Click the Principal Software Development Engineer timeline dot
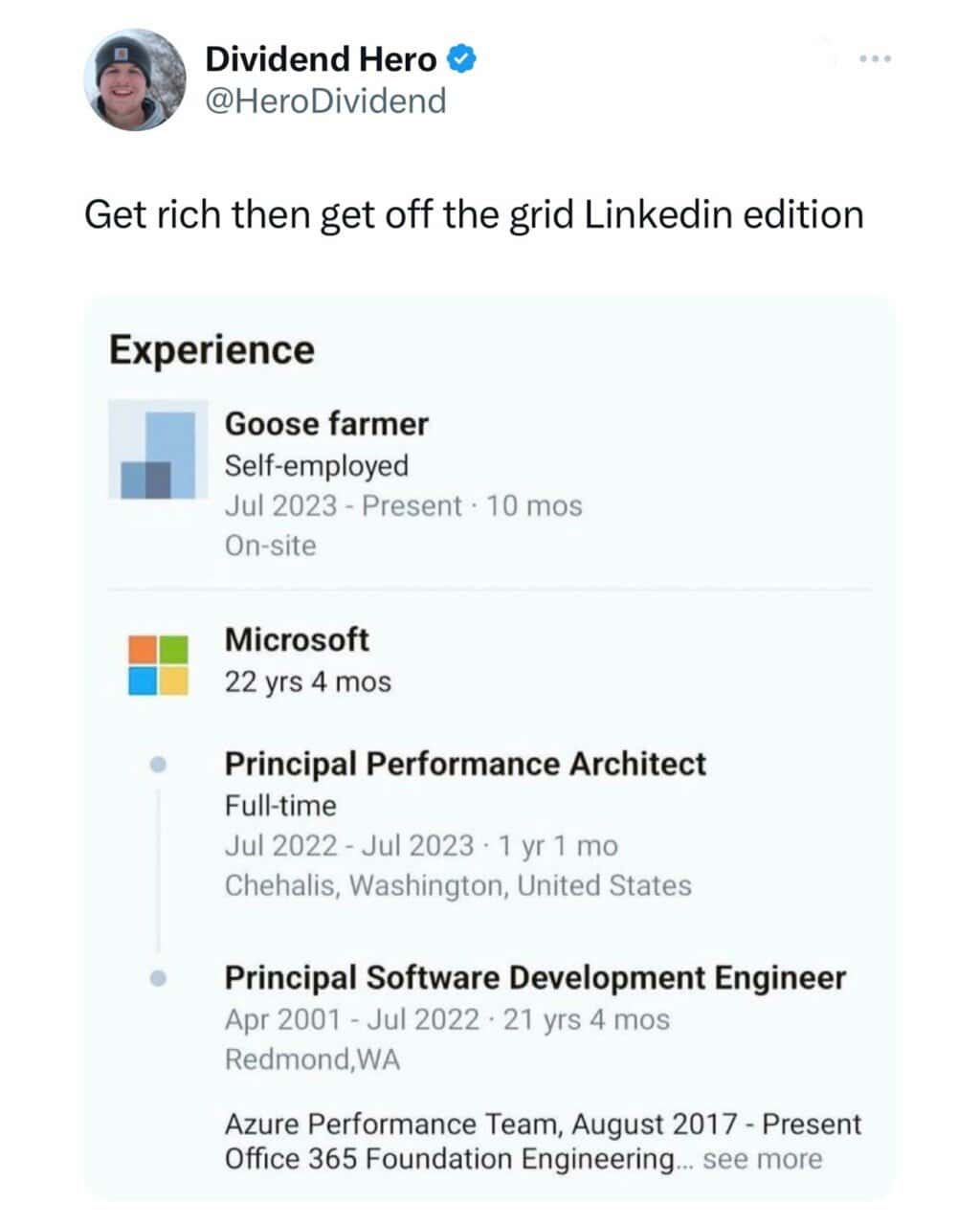The width and height of the screenshot is (980, 1225). 159,978
